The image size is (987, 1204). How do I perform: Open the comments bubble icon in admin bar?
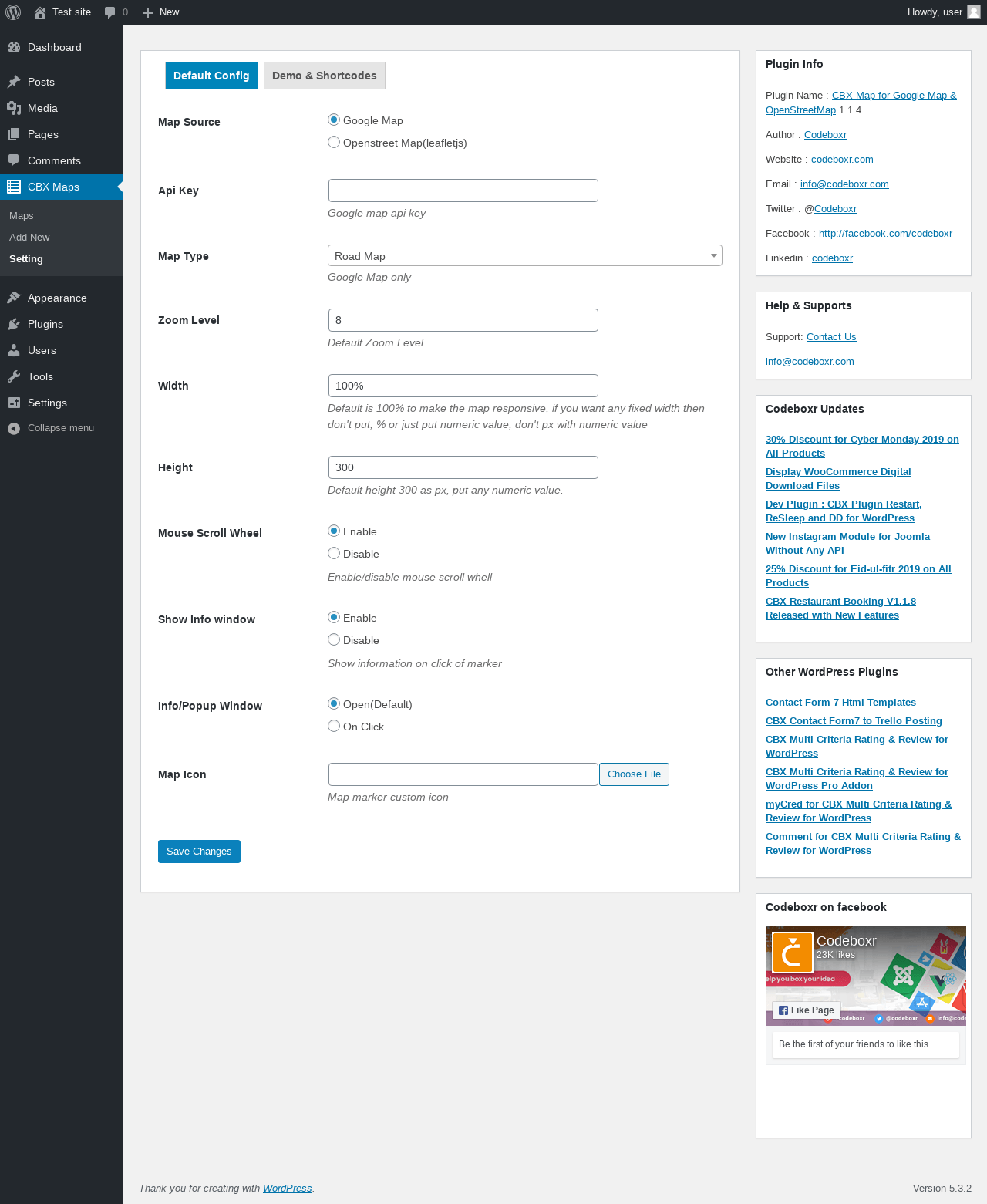pyautogui.click(x=110, y=12)
